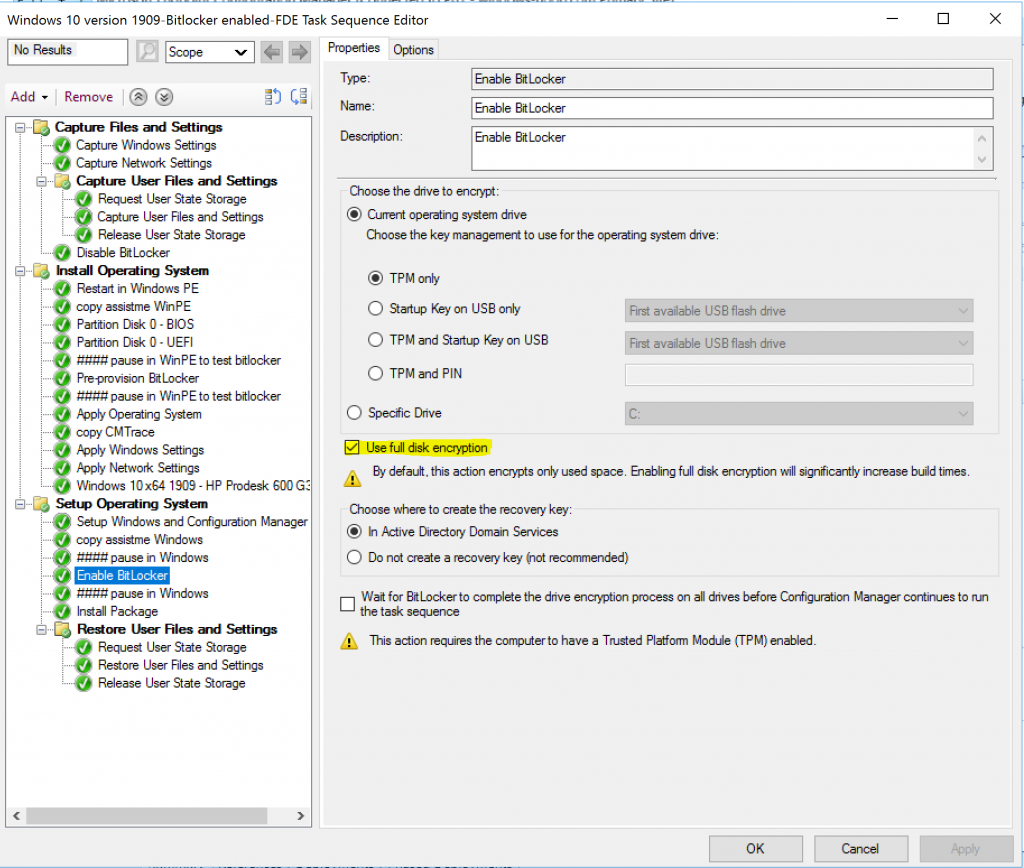Select the Properties tab
The image size is (1024, 868).
354,48
